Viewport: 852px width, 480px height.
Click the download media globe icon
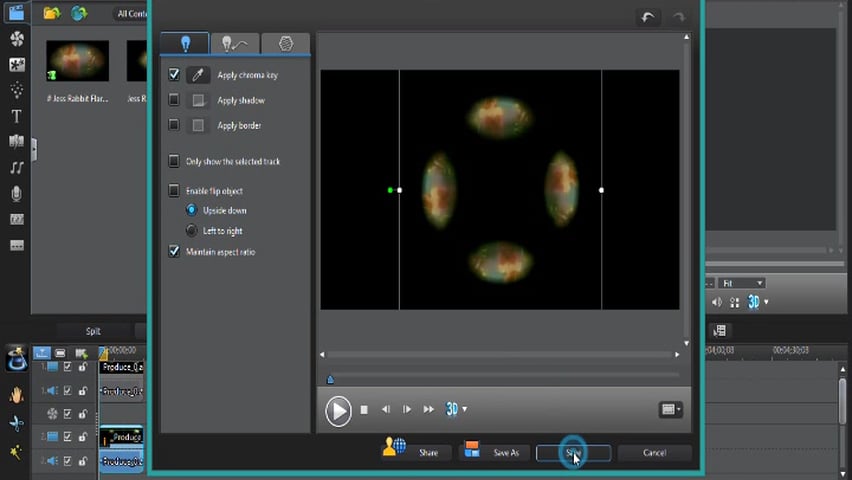(79, 13)
